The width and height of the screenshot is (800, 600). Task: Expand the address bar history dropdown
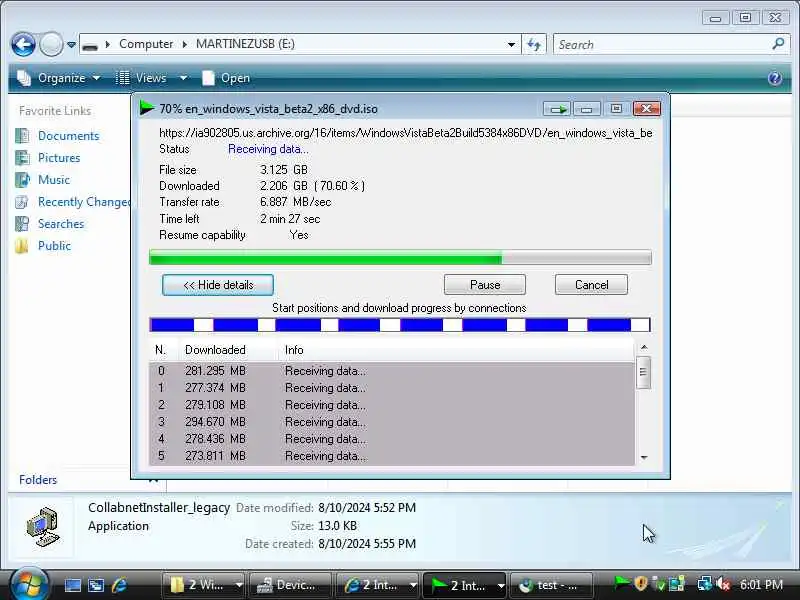pyautogui.click(x=511, y=44)
